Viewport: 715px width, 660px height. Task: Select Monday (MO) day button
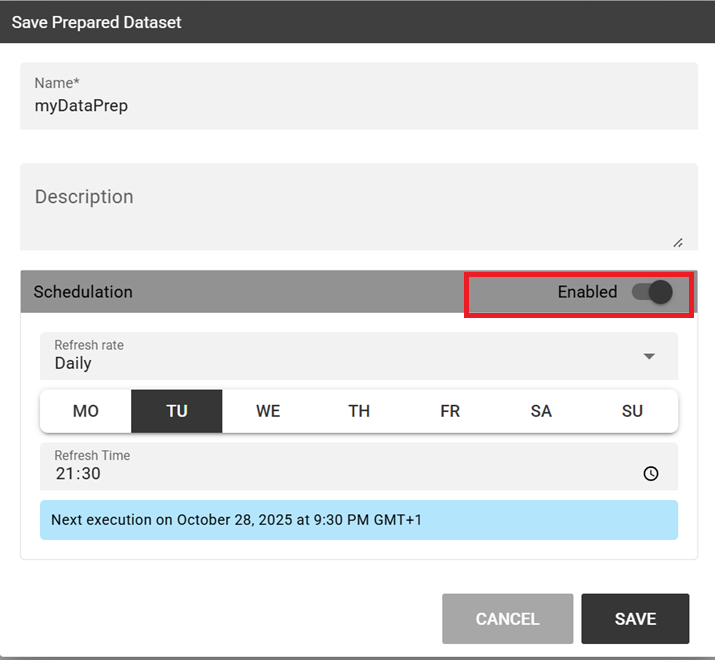point(86,411)
